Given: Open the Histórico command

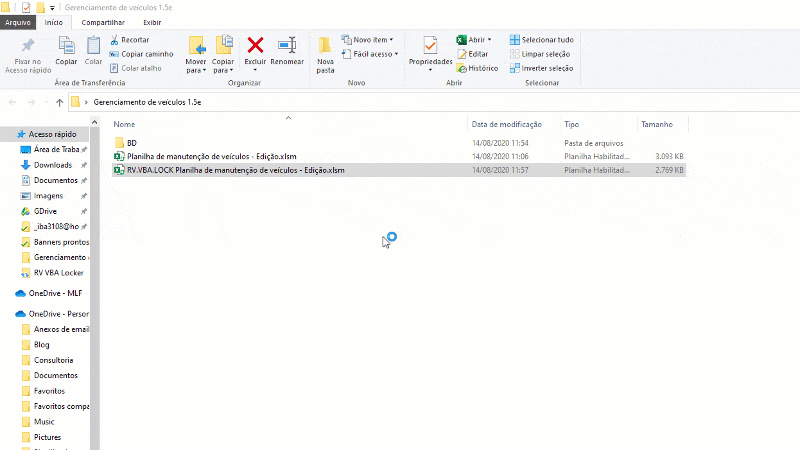Looking at the screenshot, I should click(x=478, y=68).
